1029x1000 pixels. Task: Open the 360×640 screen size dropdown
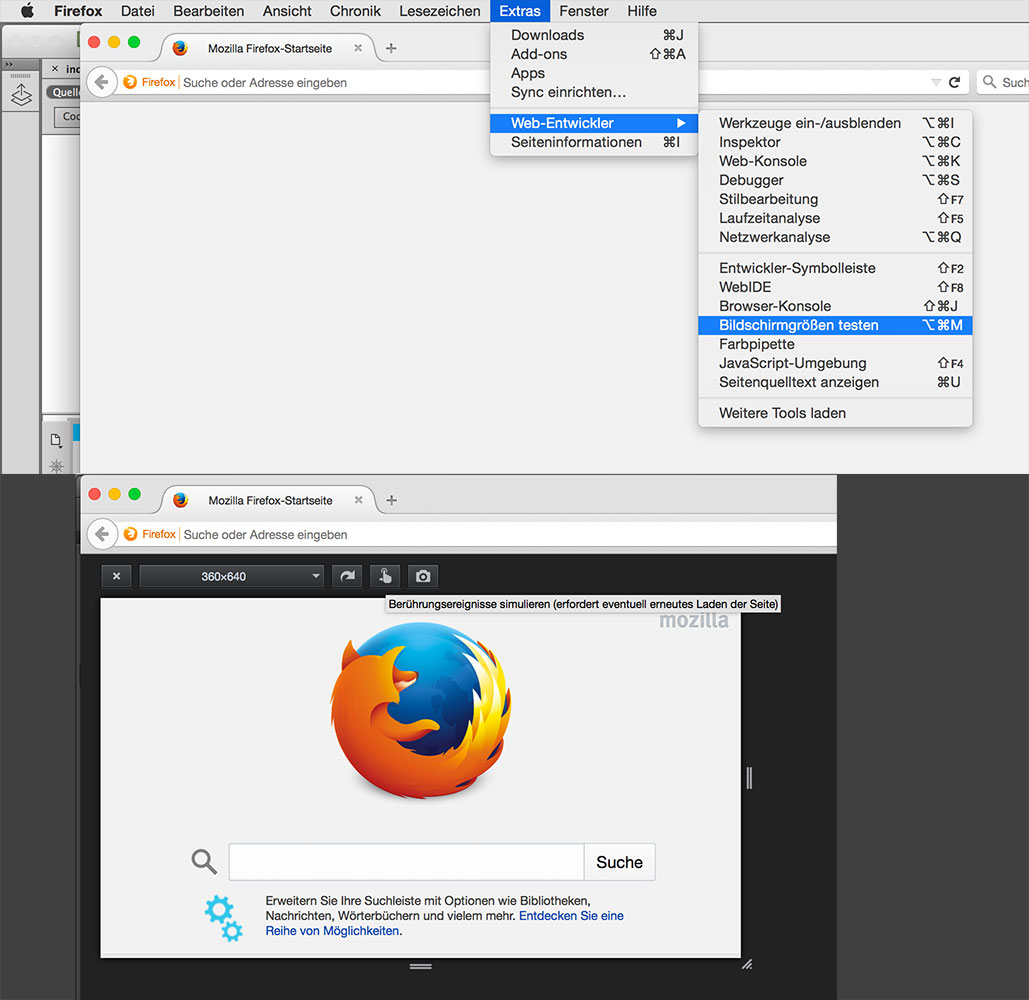(232, 577)
